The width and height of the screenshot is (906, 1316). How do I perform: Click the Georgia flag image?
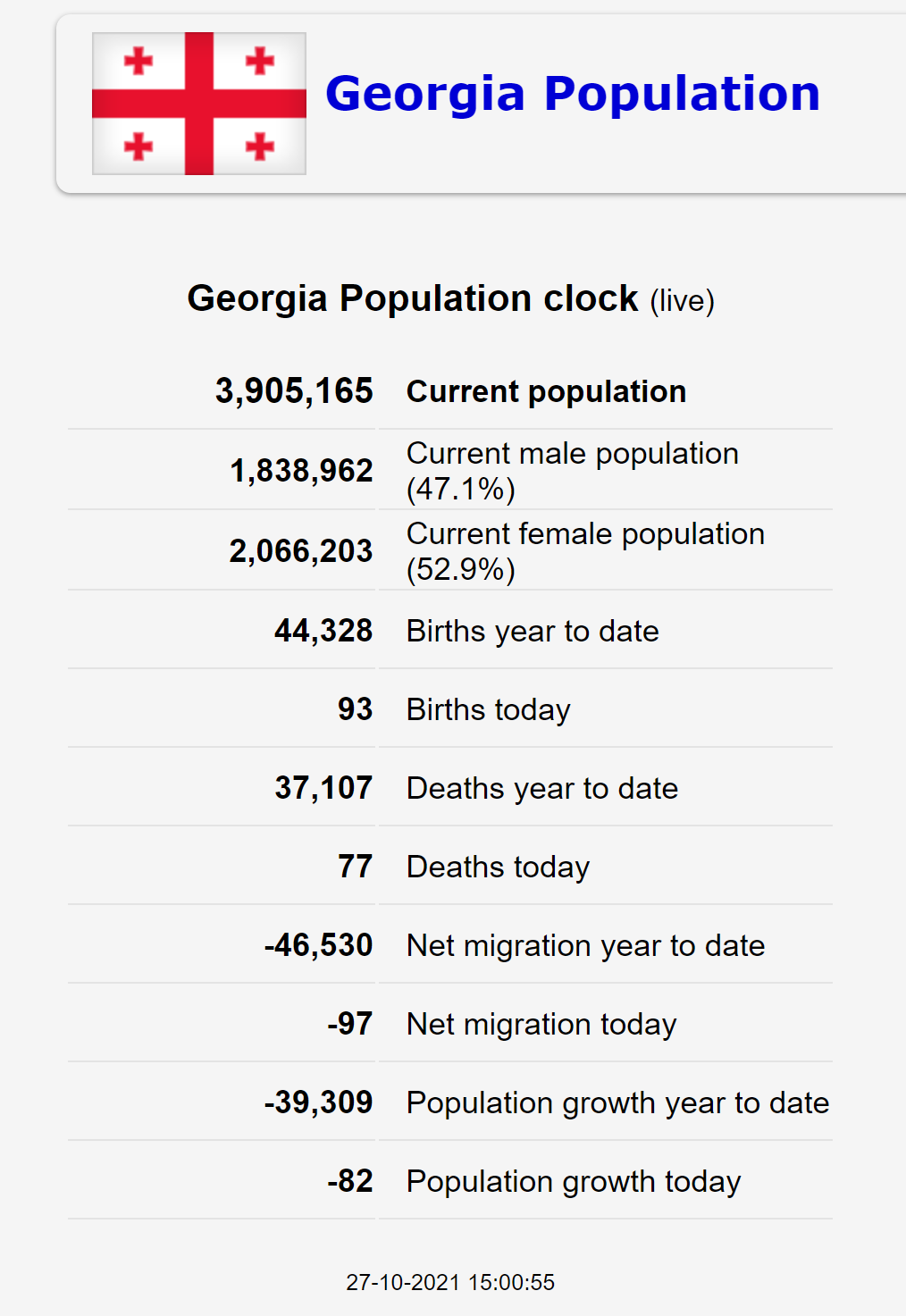point(199,104)
